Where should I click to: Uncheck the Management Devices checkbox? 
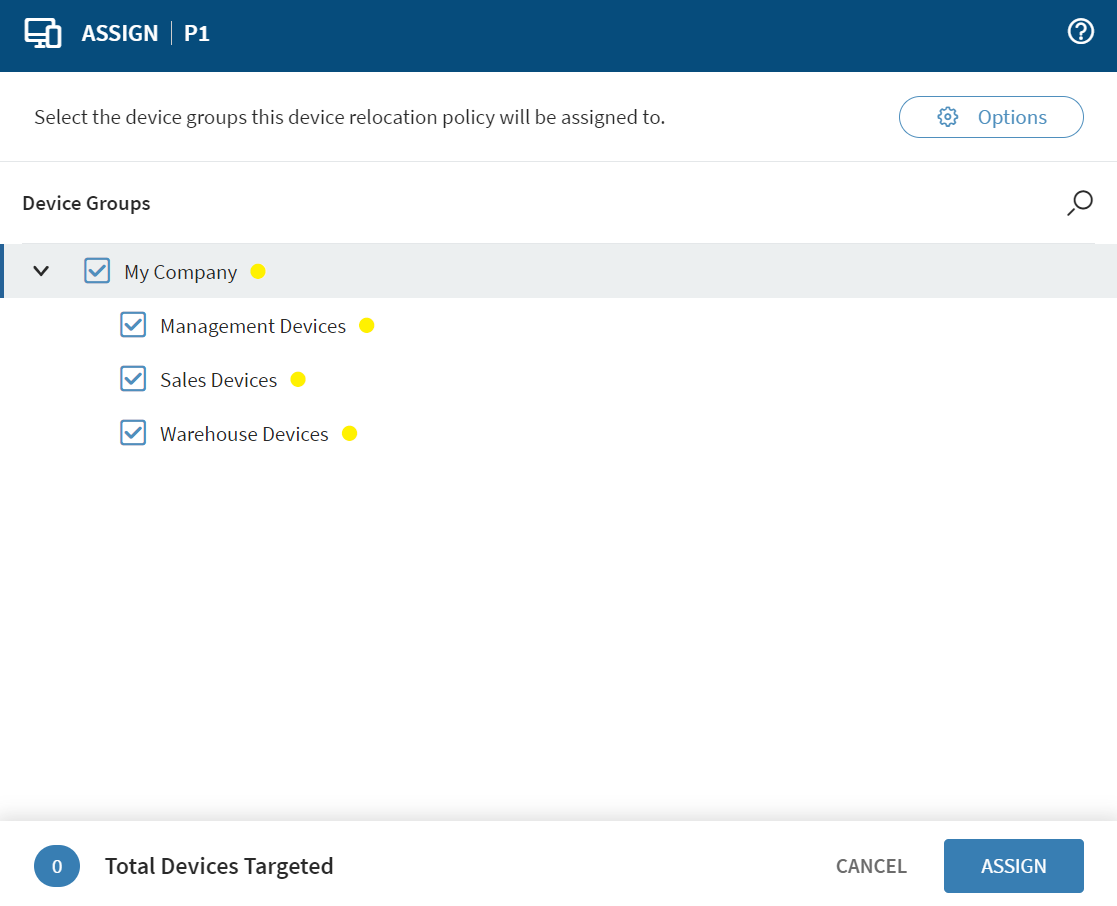(x=133, y=325)
